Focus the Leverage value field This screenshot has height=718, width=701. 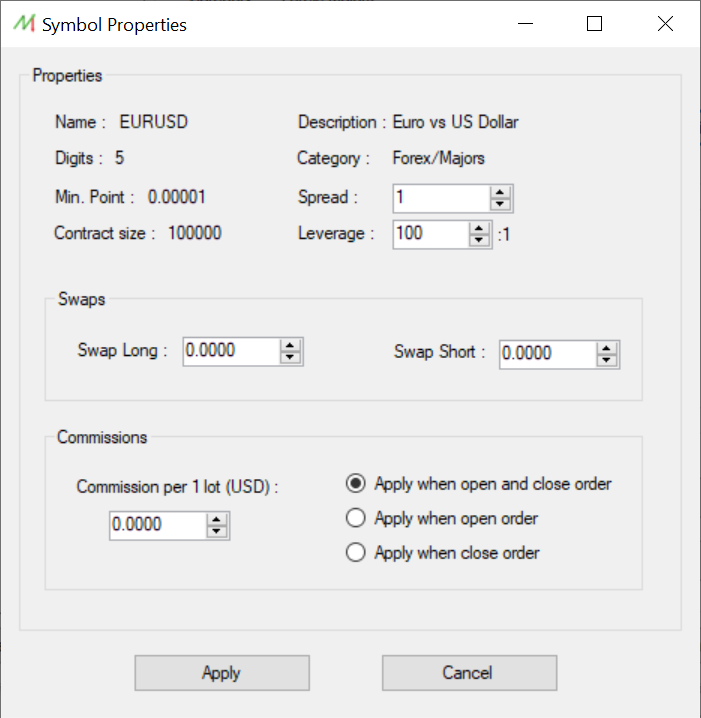click(431, 234)
